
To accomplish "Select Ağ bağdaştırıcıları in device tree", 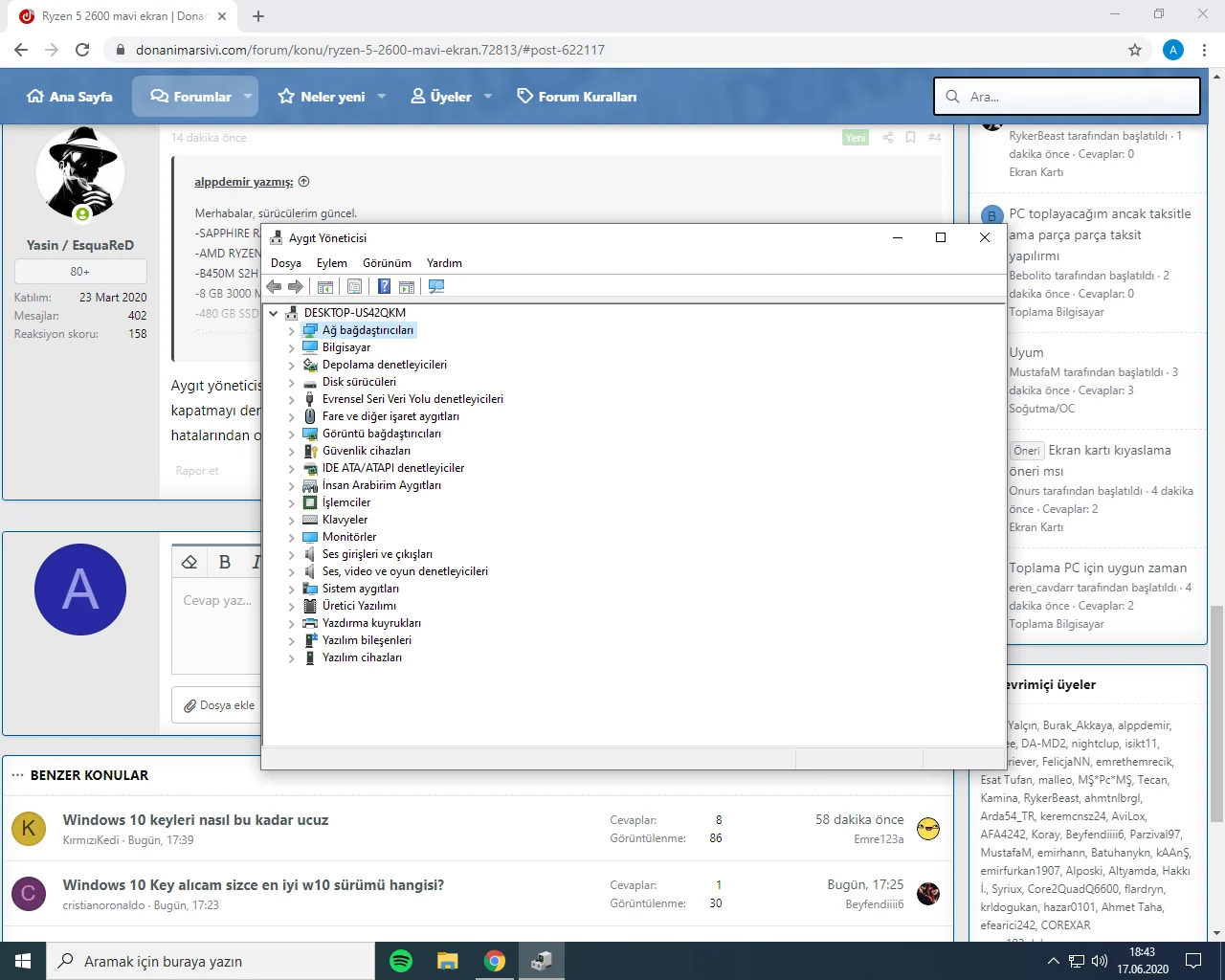I will 367,330.
